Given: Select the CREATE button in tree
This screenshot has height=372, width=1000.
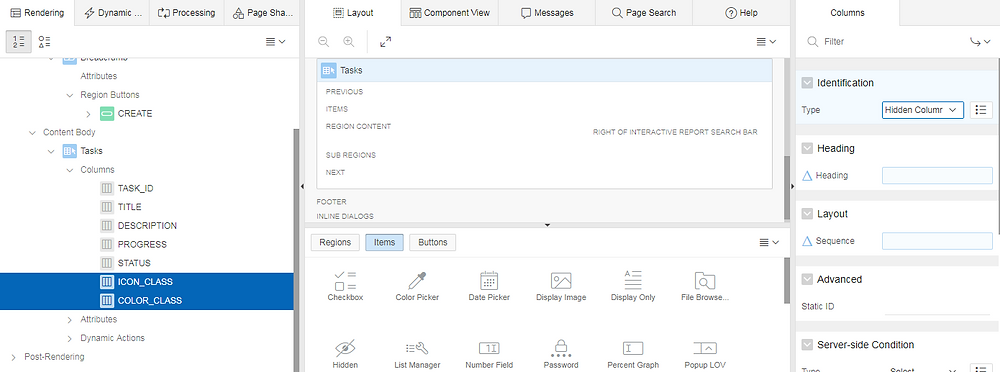Looking at the screenshot, I should pos(135,114).
